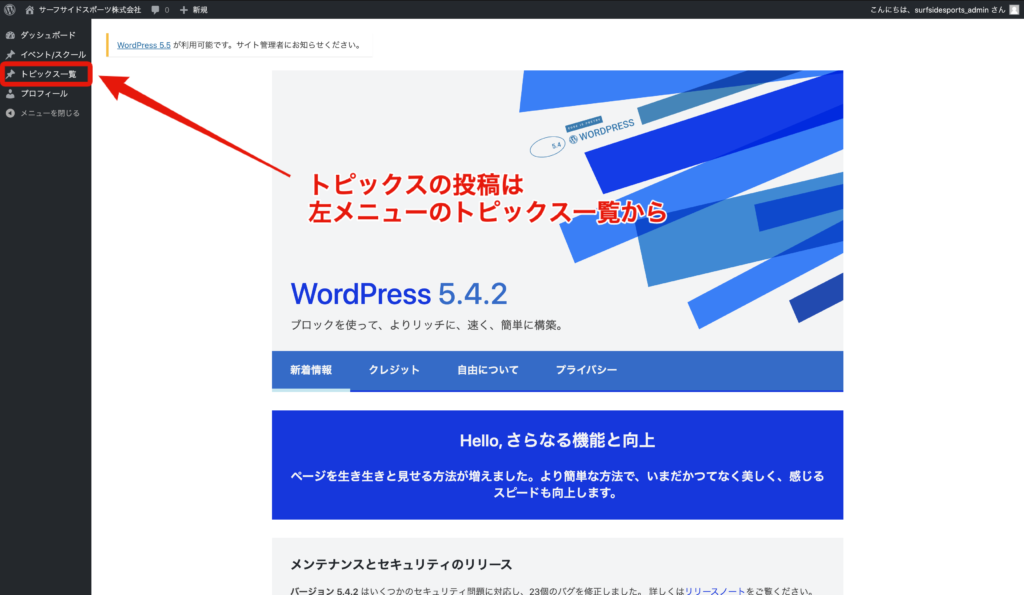Click the ダッシュボード gauge icon
The height and width of the screenshot is (595, 1024).
click(x=10, y=35)
